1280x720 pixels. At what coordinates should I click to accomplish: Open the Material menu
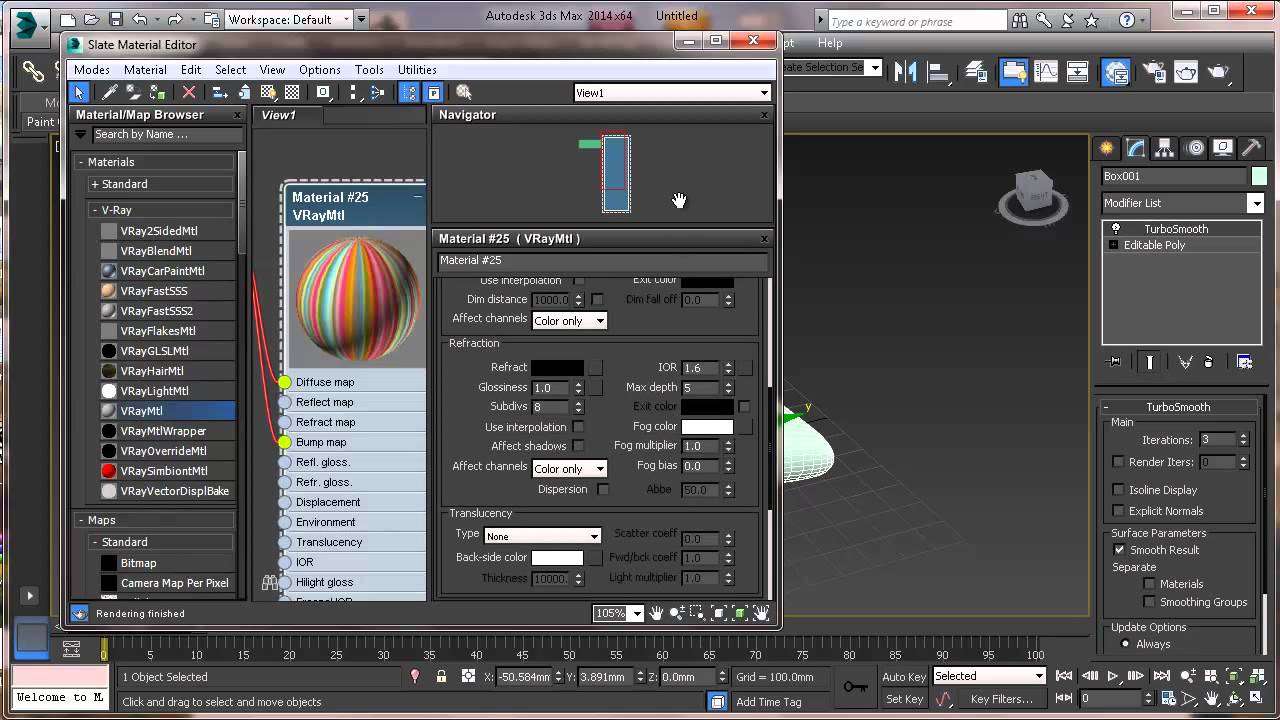145,70
